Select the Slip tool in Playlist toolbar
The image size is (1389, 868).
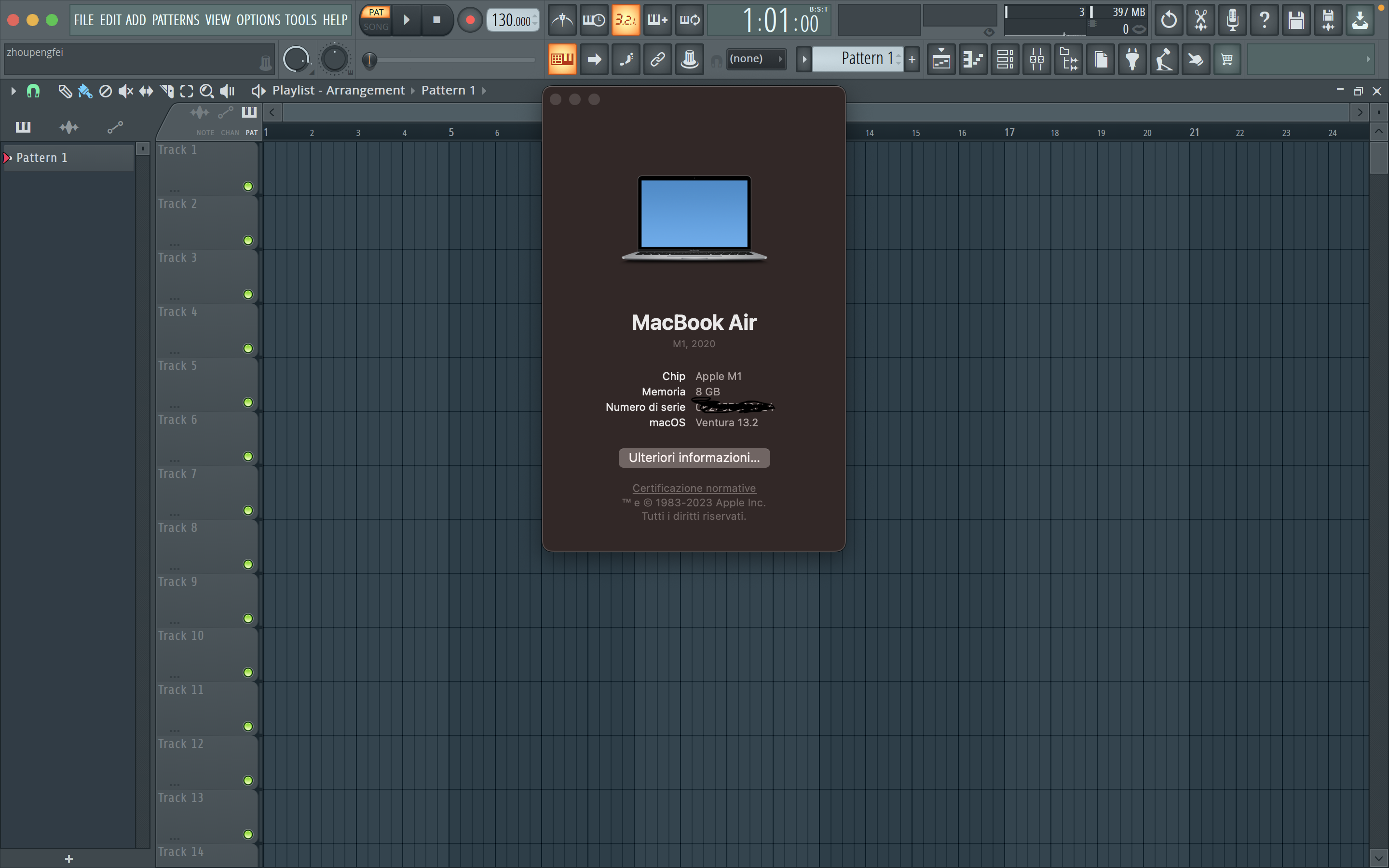pos(146,91)
